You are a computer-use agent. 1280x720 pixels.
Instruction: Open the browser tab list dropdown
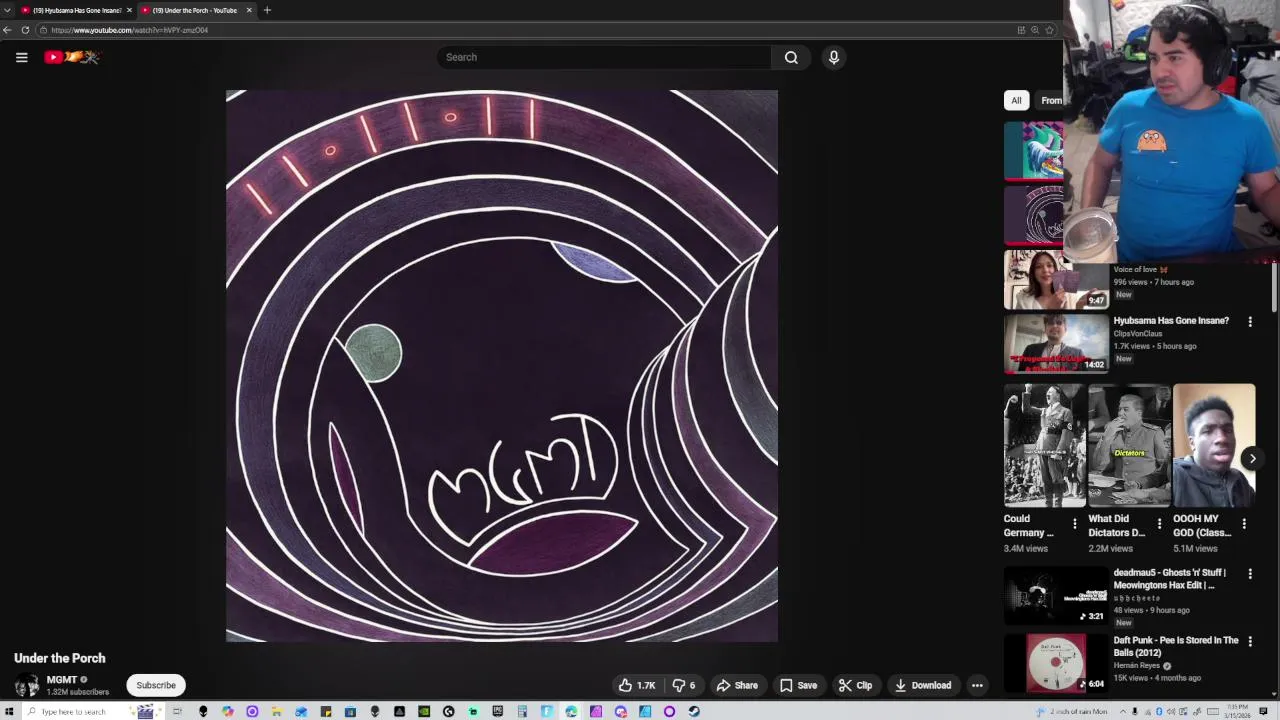[x=7, y=10]
